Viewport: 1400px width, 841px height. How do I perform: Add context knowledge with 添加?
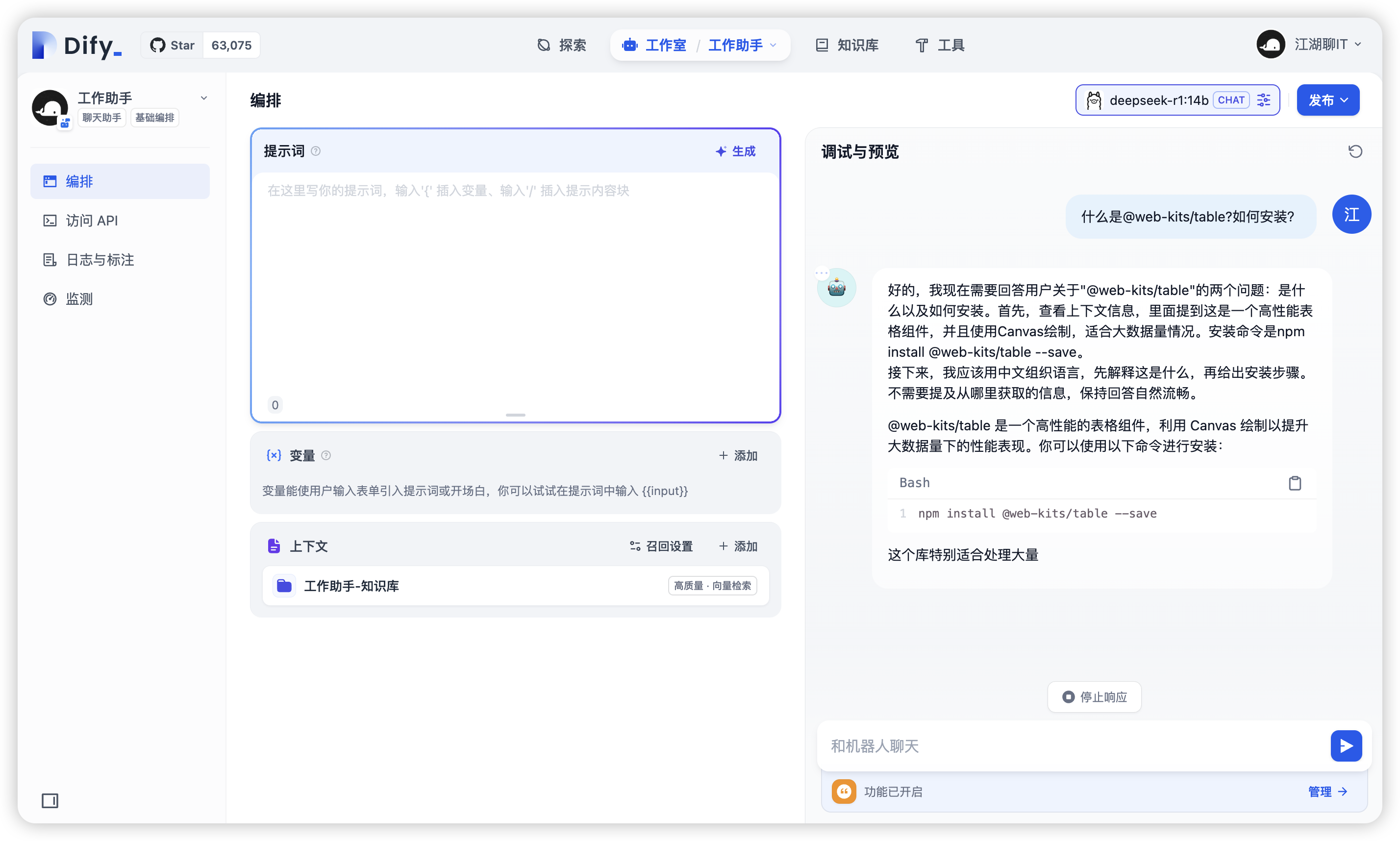coord(737,546)
